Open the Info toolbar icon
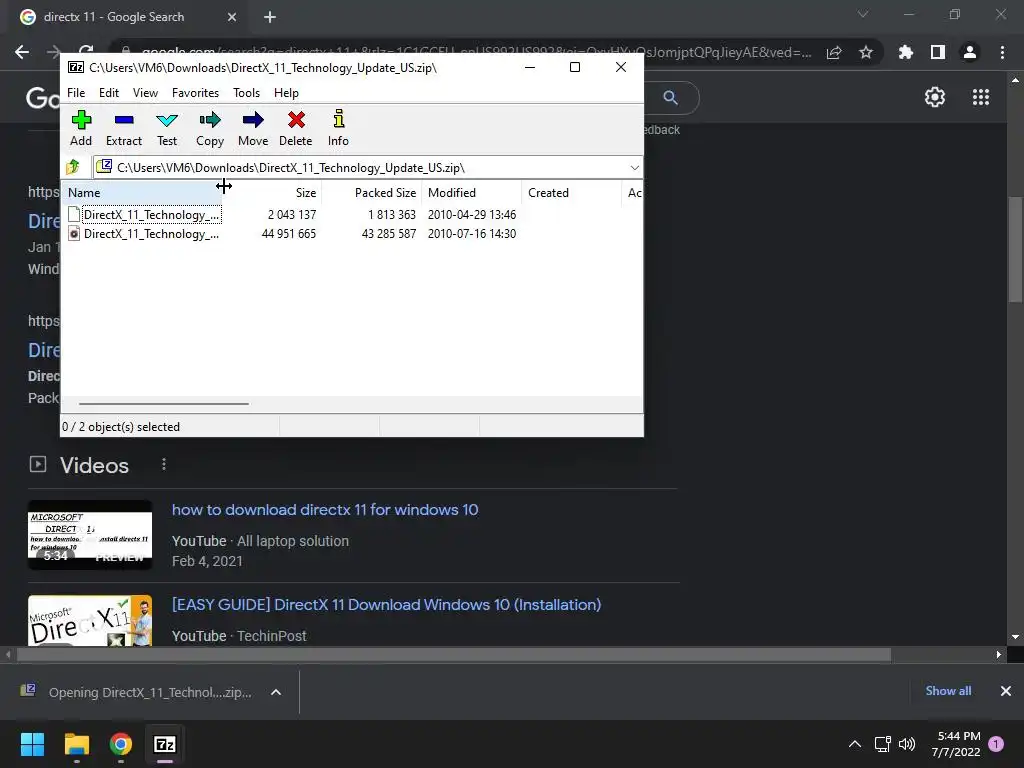The width and height of the screenshot is (1024, 768). point(338,129)
